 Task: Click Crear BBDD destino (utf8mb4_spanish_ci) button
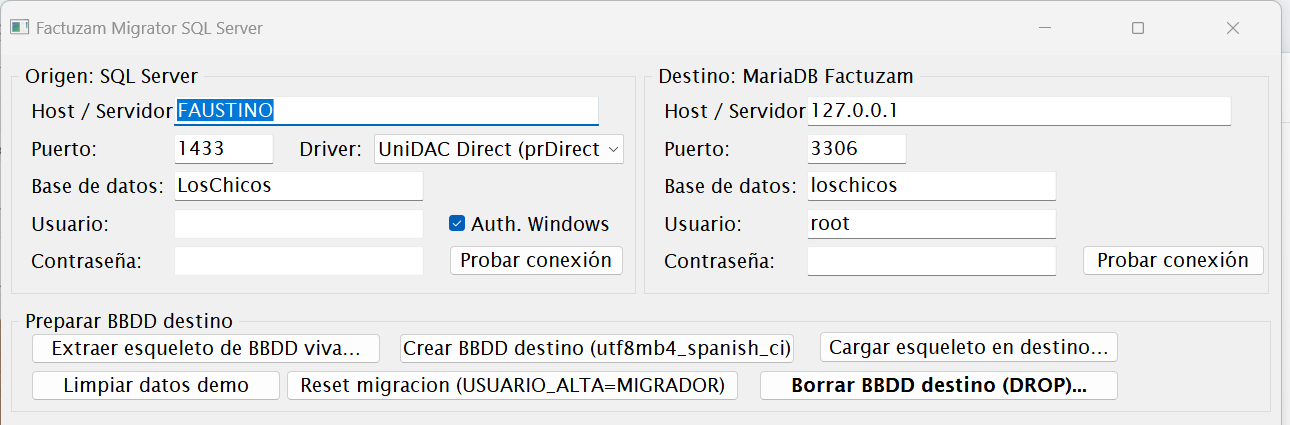[598, 348]
